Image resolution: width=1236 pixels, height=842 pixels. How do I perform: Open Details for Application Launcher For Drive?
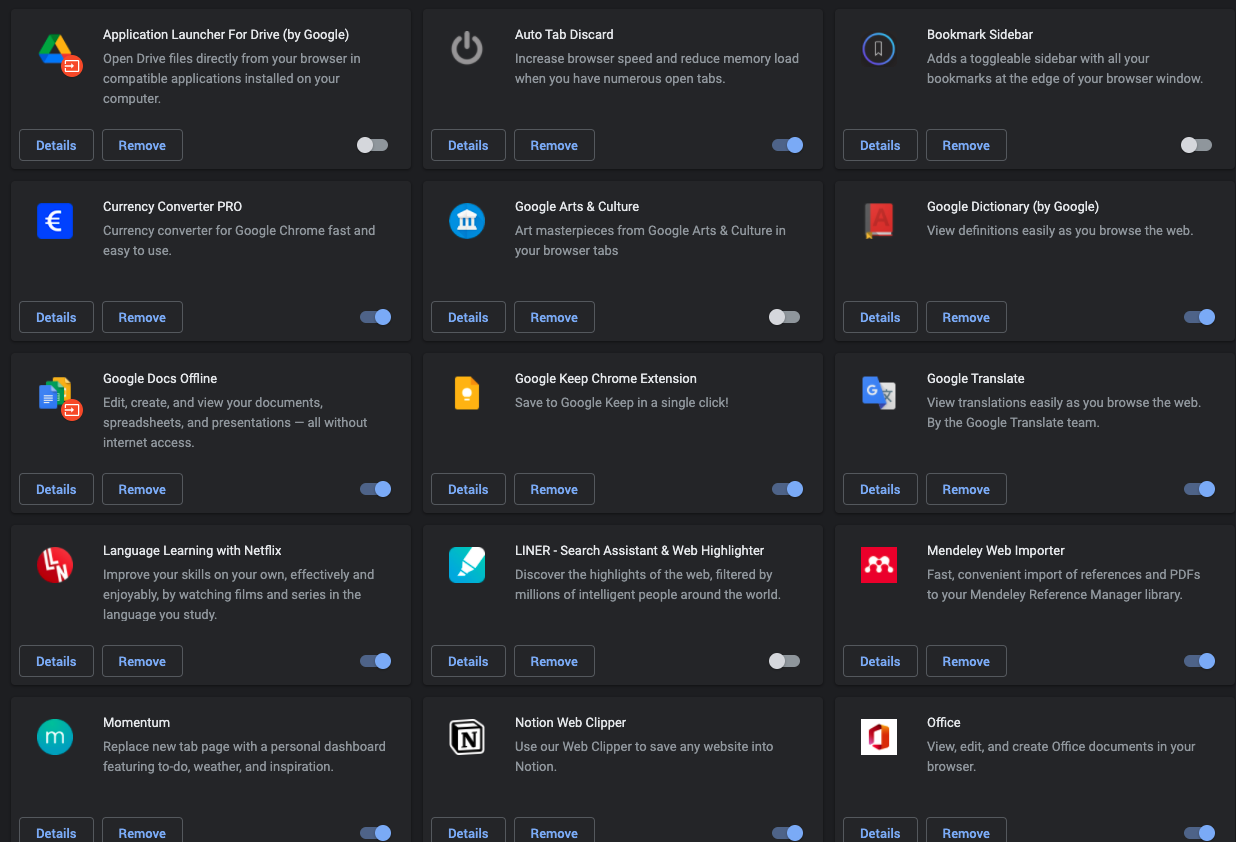tap(56, 145)
